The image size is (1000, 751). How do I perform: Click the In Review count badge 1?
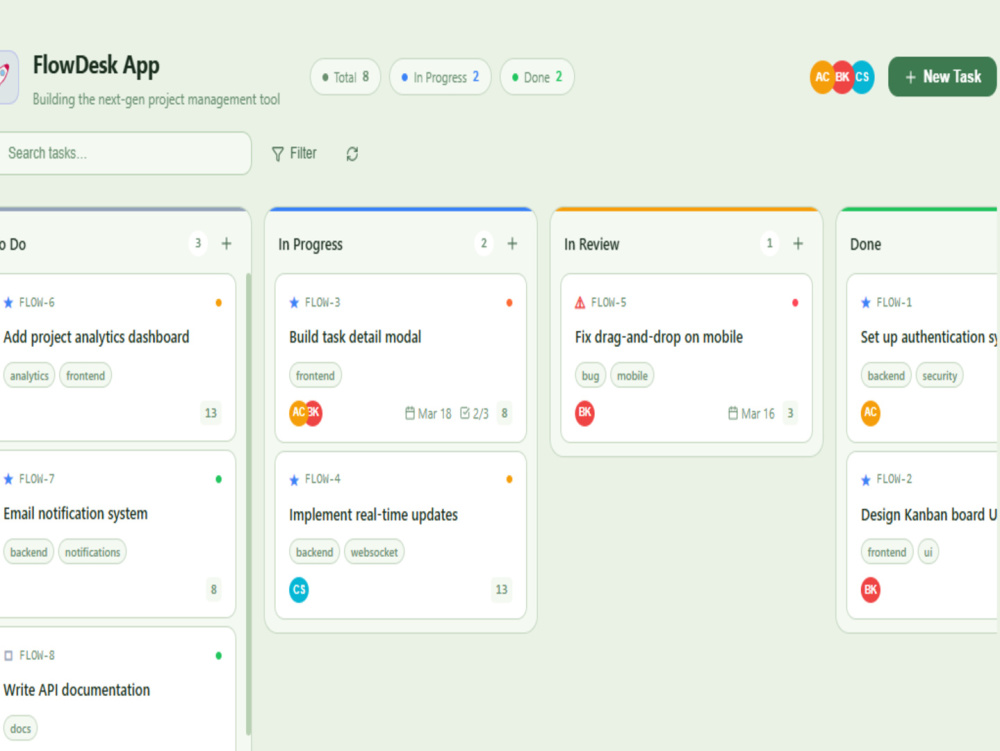[769, 244]
